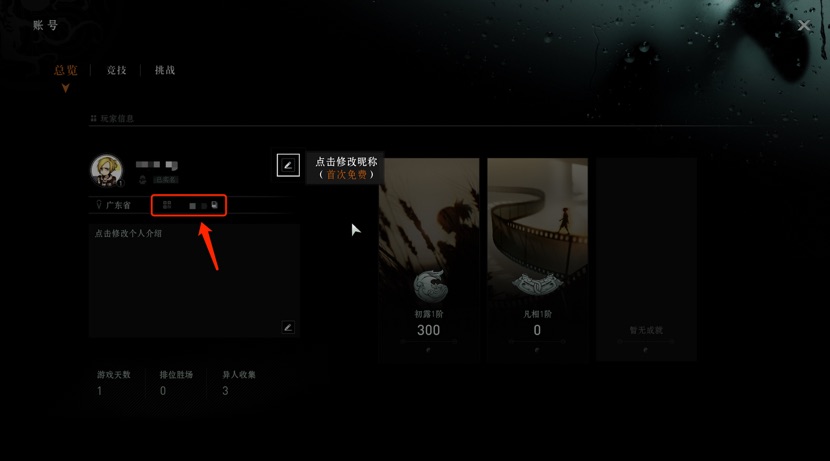Screen dimensions: 830x461
Task: Click the grid icon inside the red box
Action: [167, 205]
